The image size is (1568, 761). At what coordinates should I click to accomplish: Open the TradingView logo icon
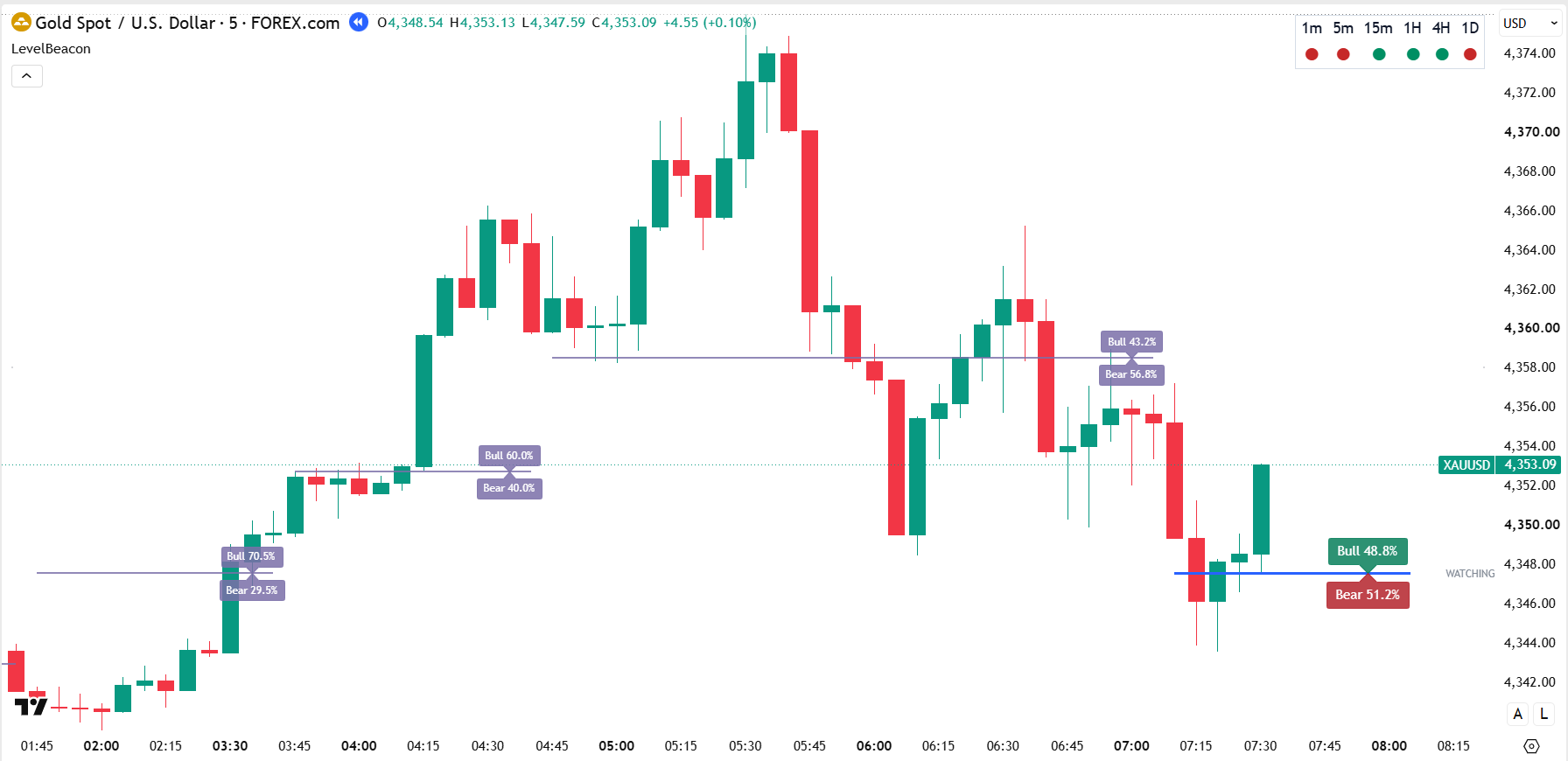(x=31, y=706)
